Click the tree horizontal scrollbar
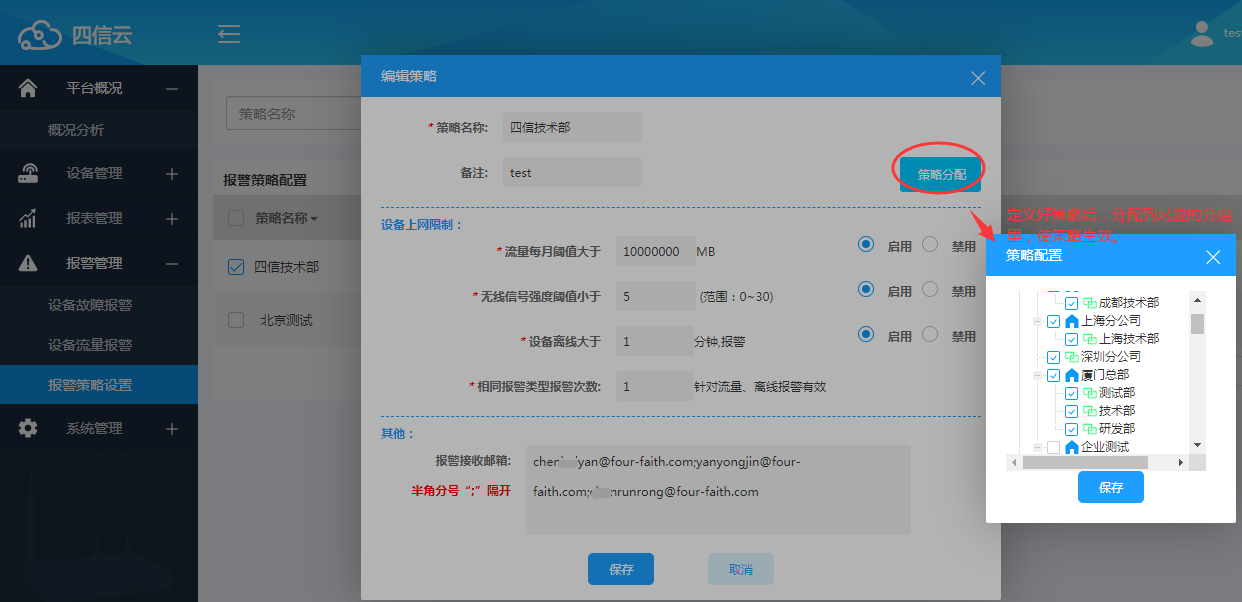The image size is (1242, 602). (1085, 463)
